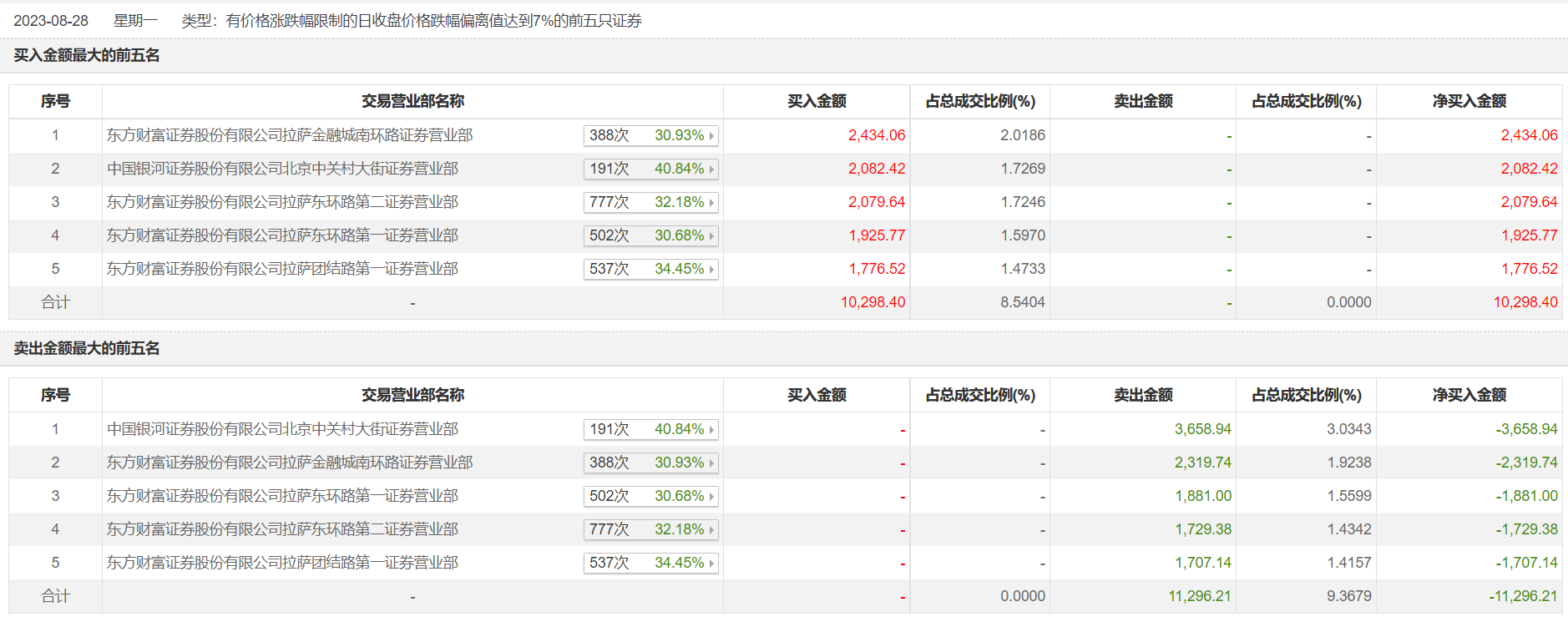The height and width of the screenshot is (622, 1568).
Task: Click the 净买入金额 header in the sell table
Action: pyautogui.click(x=1469, y=395)
